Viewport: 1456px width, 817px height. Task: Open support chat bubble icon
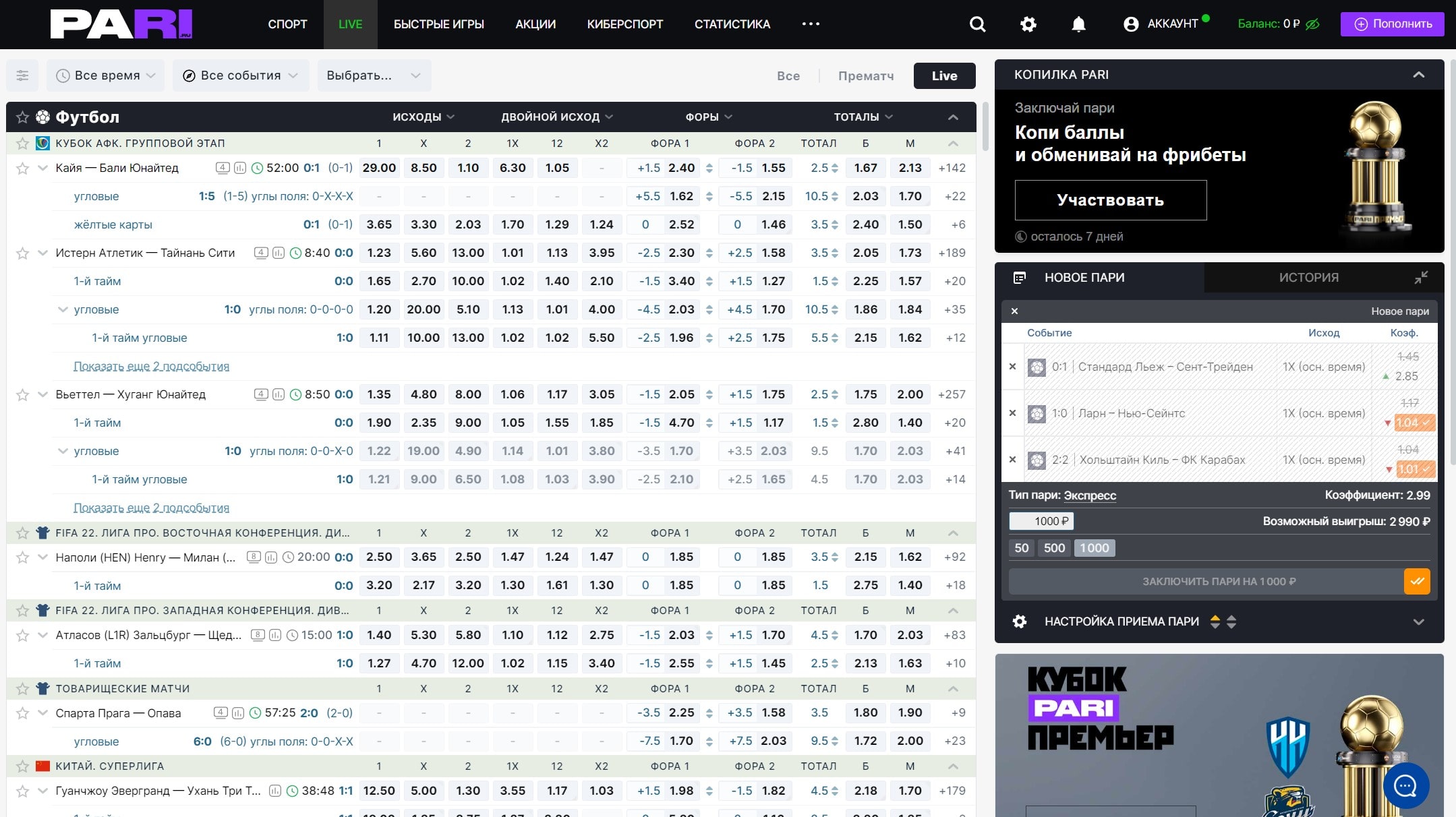[1405, 785]
